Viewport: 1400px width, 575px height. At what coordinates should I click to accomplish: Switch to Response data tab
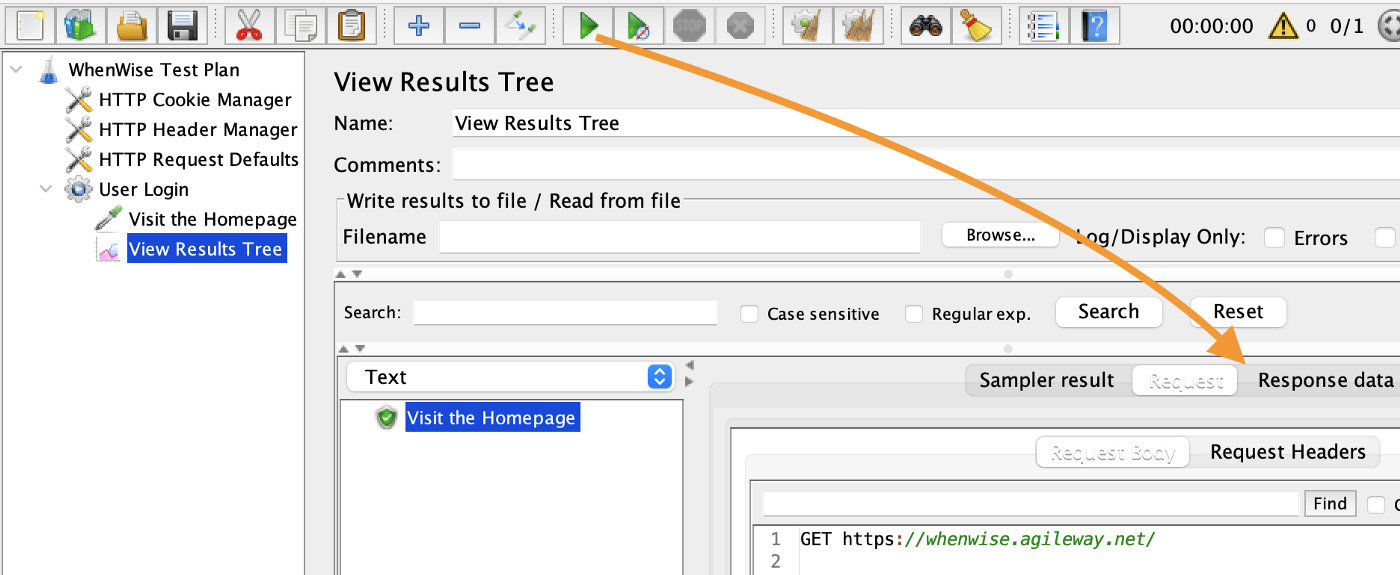1325,380
